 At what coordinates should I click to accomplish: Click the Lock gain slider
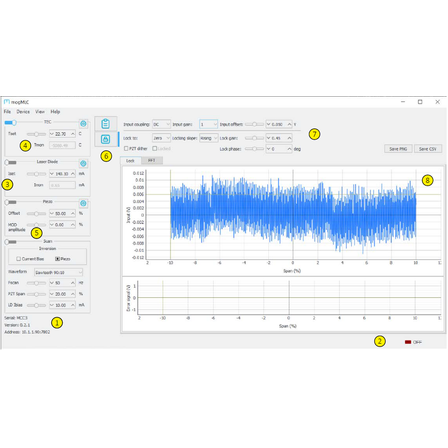pyautogui.click(x=254, y=138)
